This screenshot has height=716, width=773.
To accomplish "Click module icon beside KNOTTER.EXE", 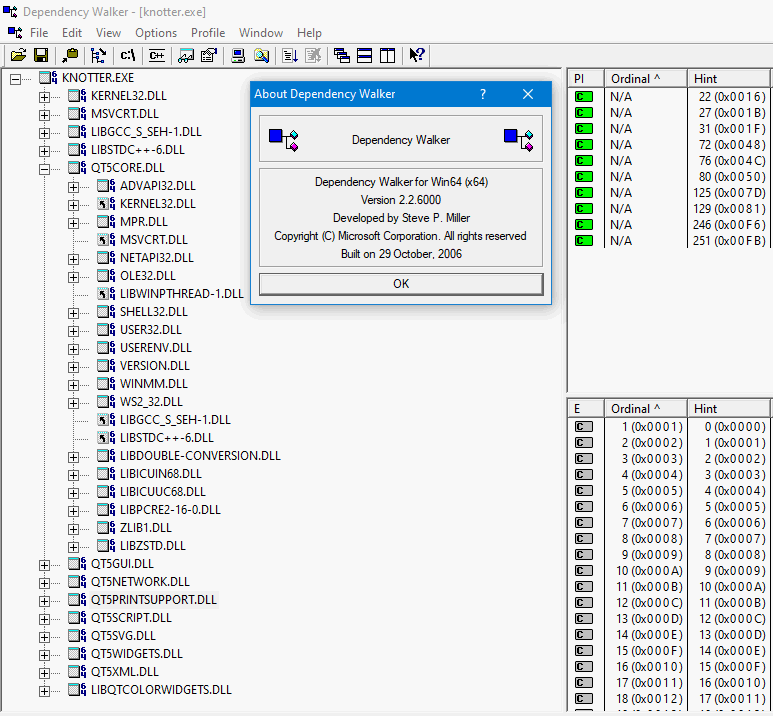I will 48,77.
